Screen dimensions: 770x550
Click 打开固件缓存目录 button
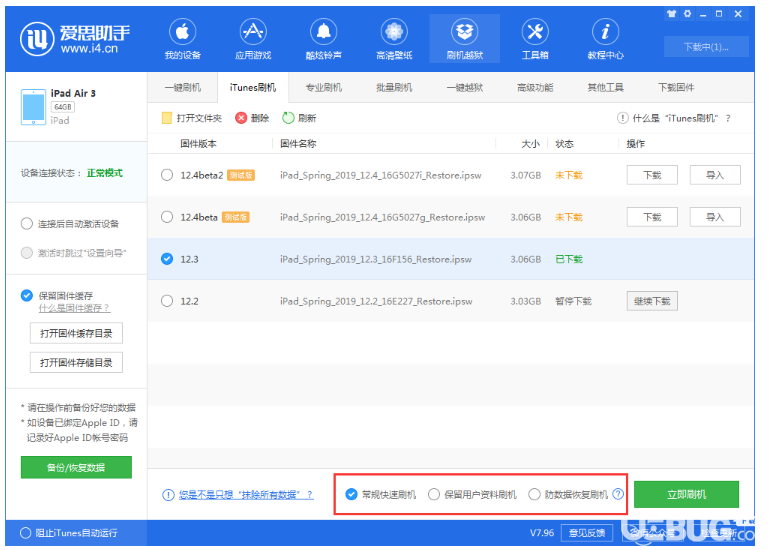click(x=76, y=333)
